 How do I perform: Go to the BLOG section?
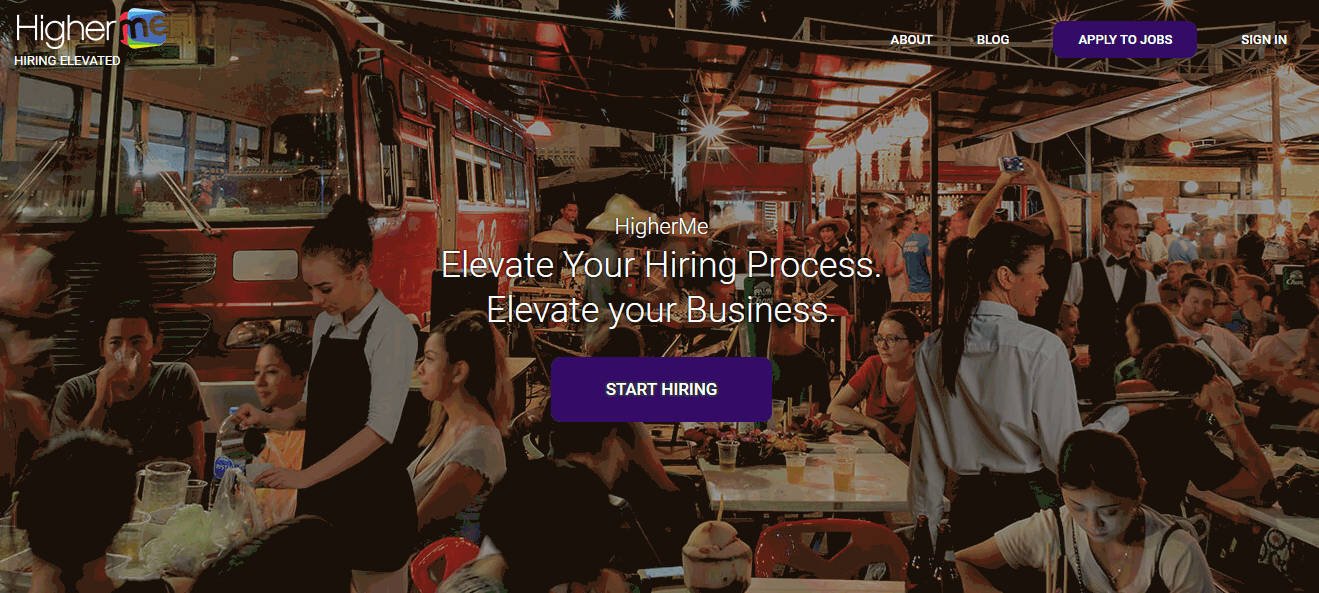pyautogui.click(x=993, y=40)
